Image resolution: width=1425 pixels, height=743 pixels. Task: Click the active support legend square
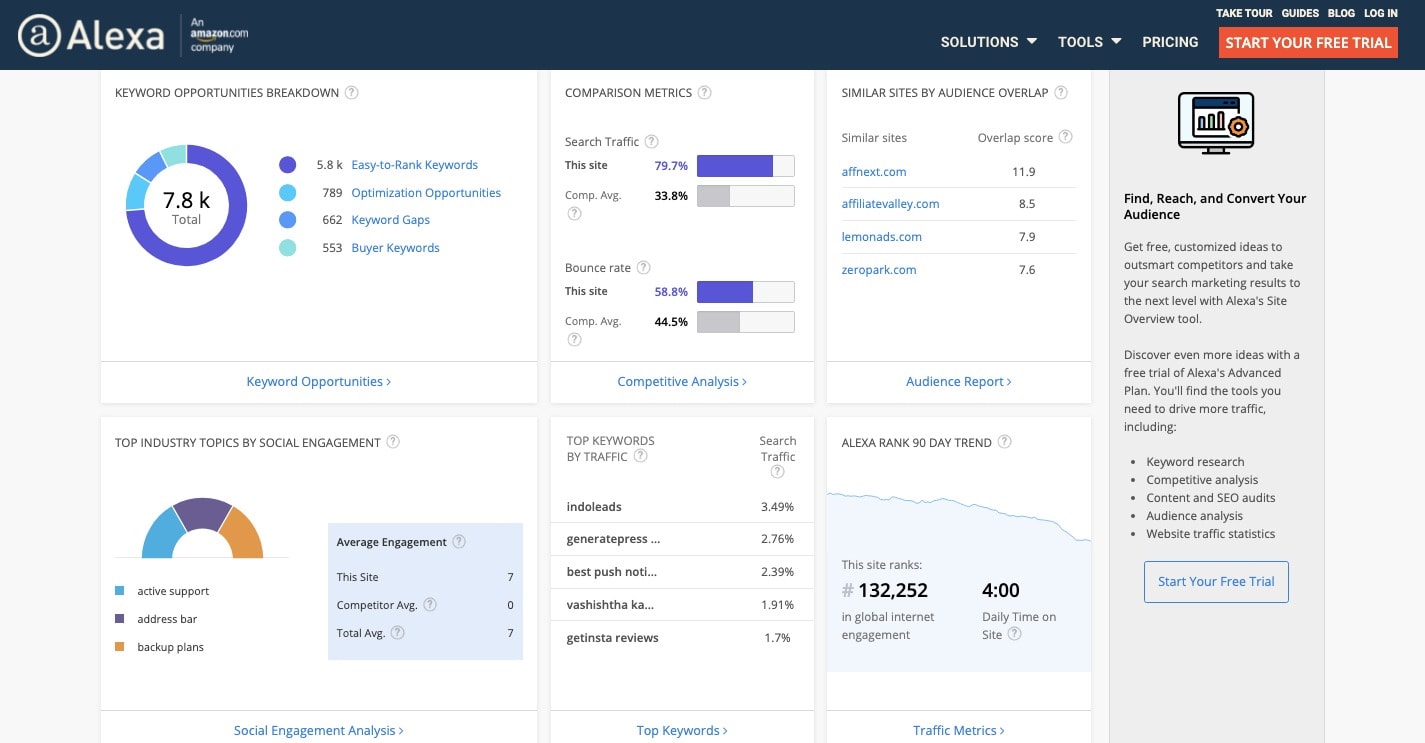click(x=120, y=591)
